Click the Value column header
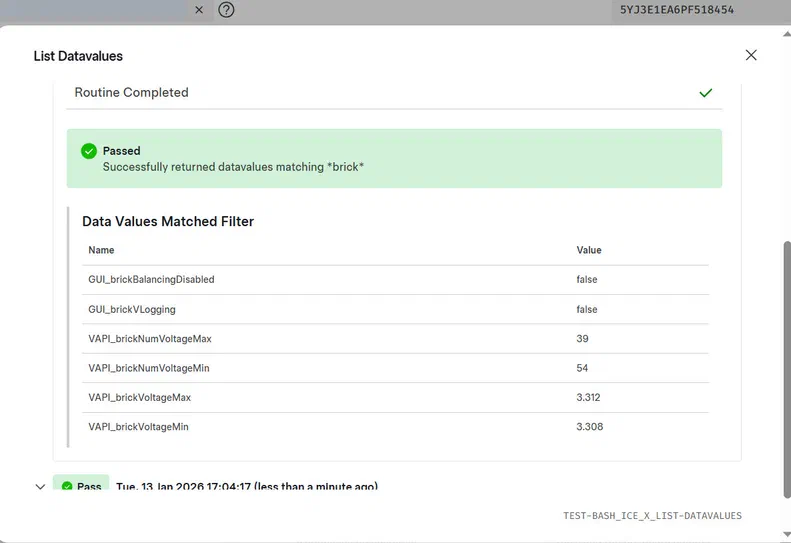Image resolution: width=791 pixels, height=543 pixels. coord(589,250)
